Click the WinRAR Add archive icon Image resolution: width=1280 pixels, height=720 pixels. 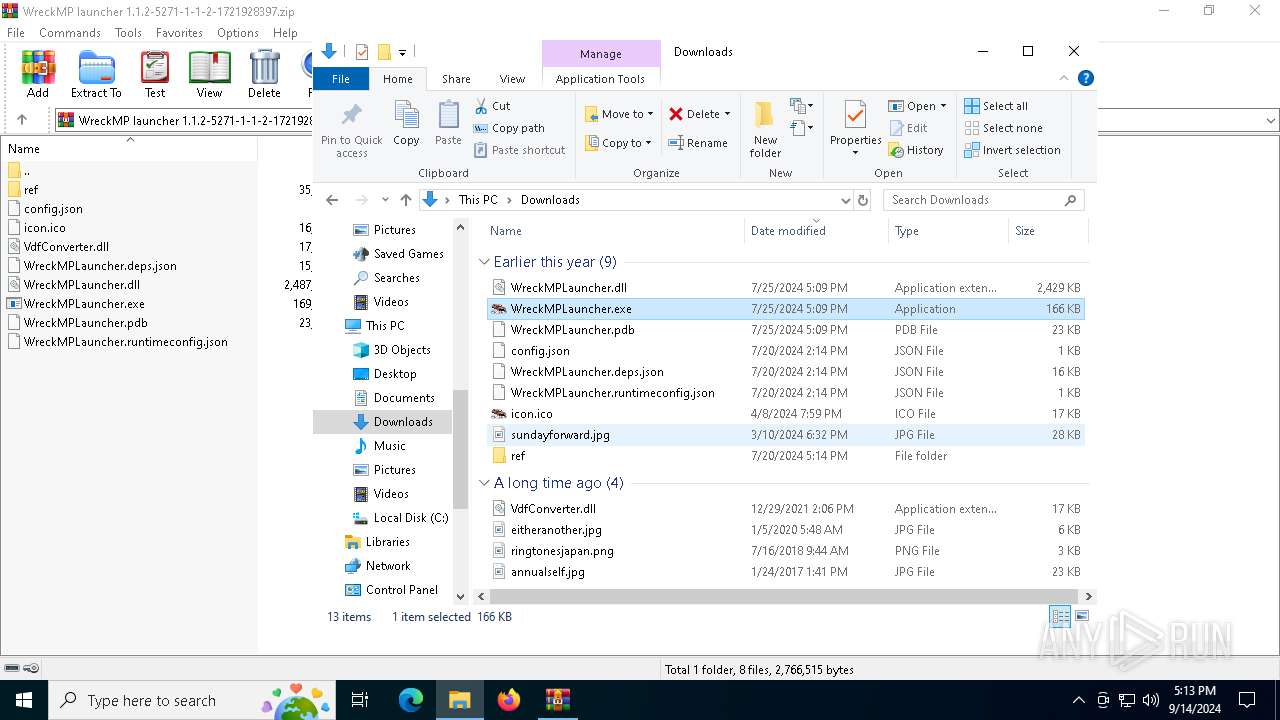38,74
